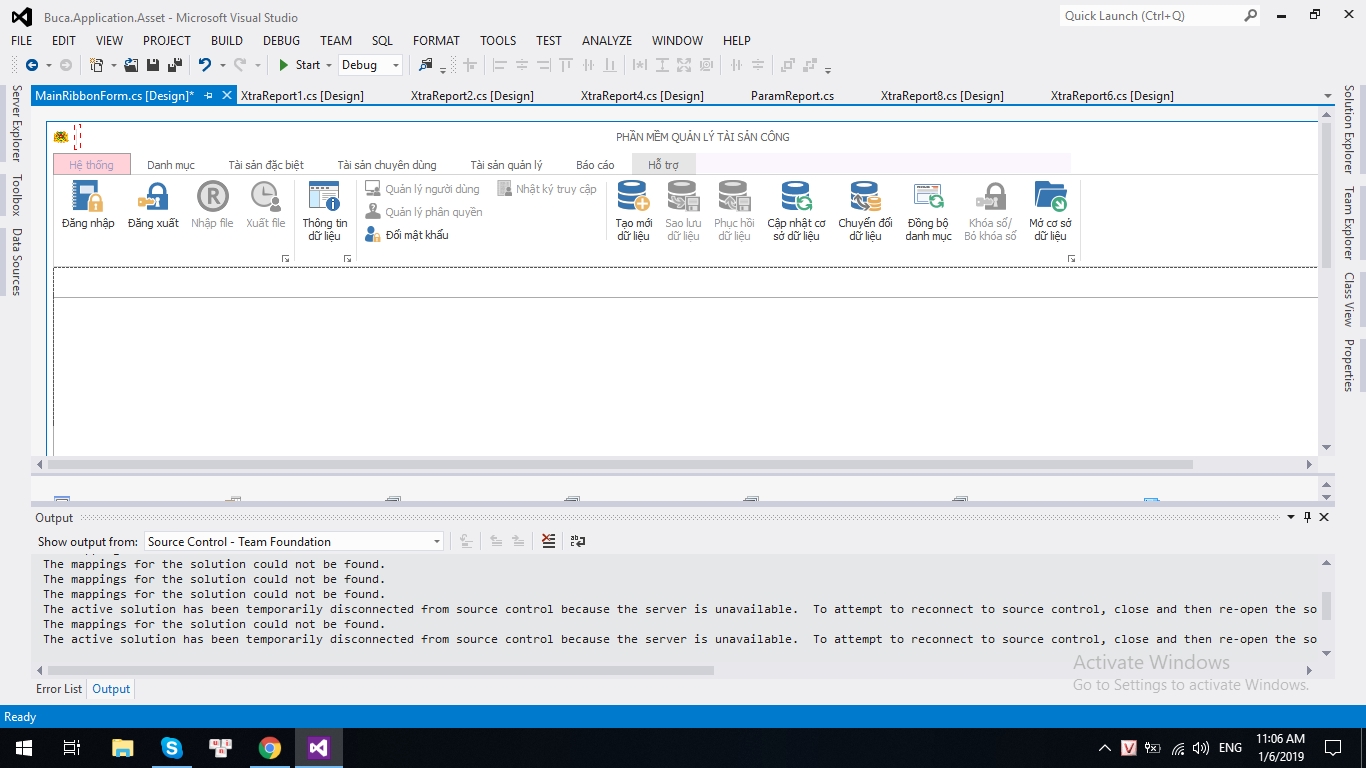The image size is (1366, 768).
Task: Click the Đăng xuất logout icon
Action: (x=153, y=197)
